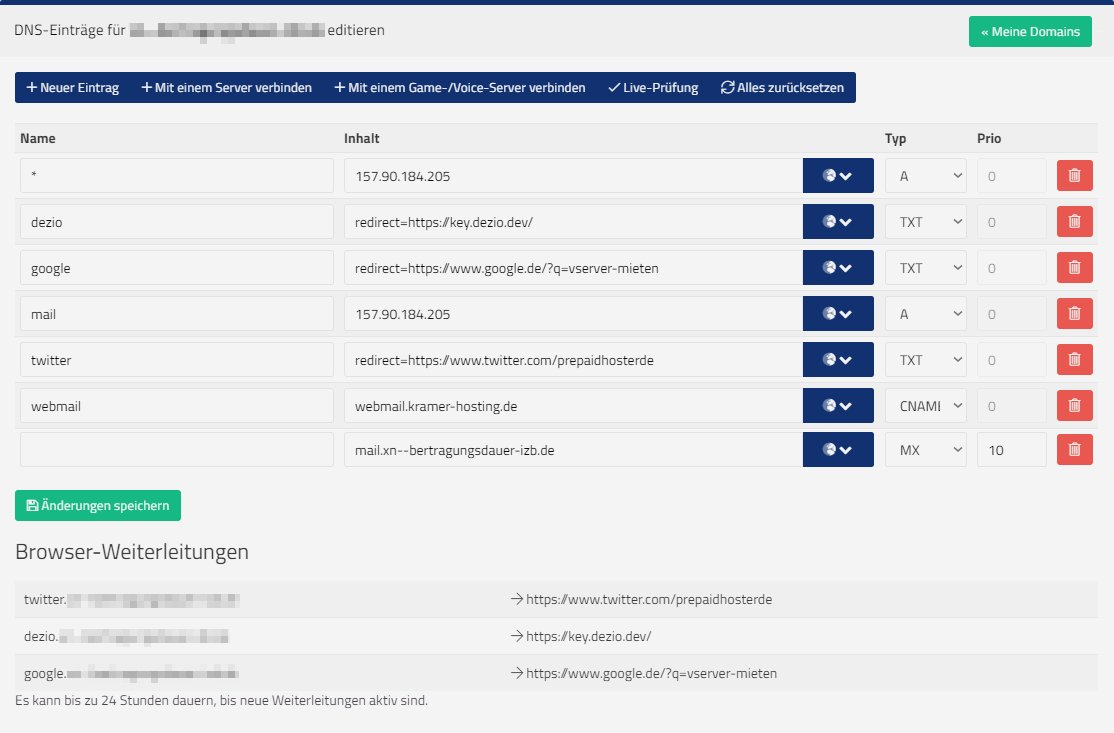Add a new entry with Neuer Eintrag
This screenshot has width=1114, height=733.
click(72, 87)
